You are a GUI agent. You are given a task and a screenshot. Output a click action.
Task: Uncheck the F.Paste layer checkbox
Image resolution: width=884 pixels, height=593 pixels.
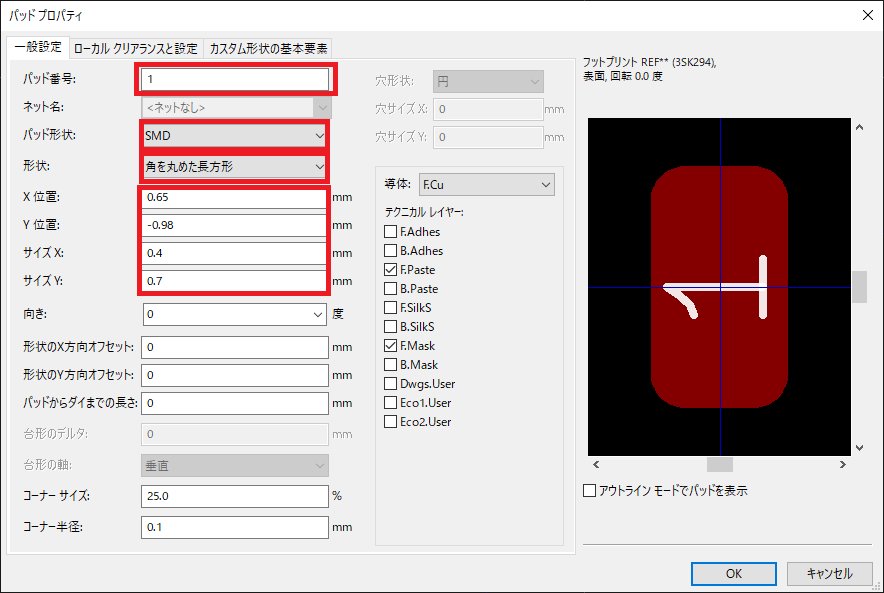click(391, 270)
